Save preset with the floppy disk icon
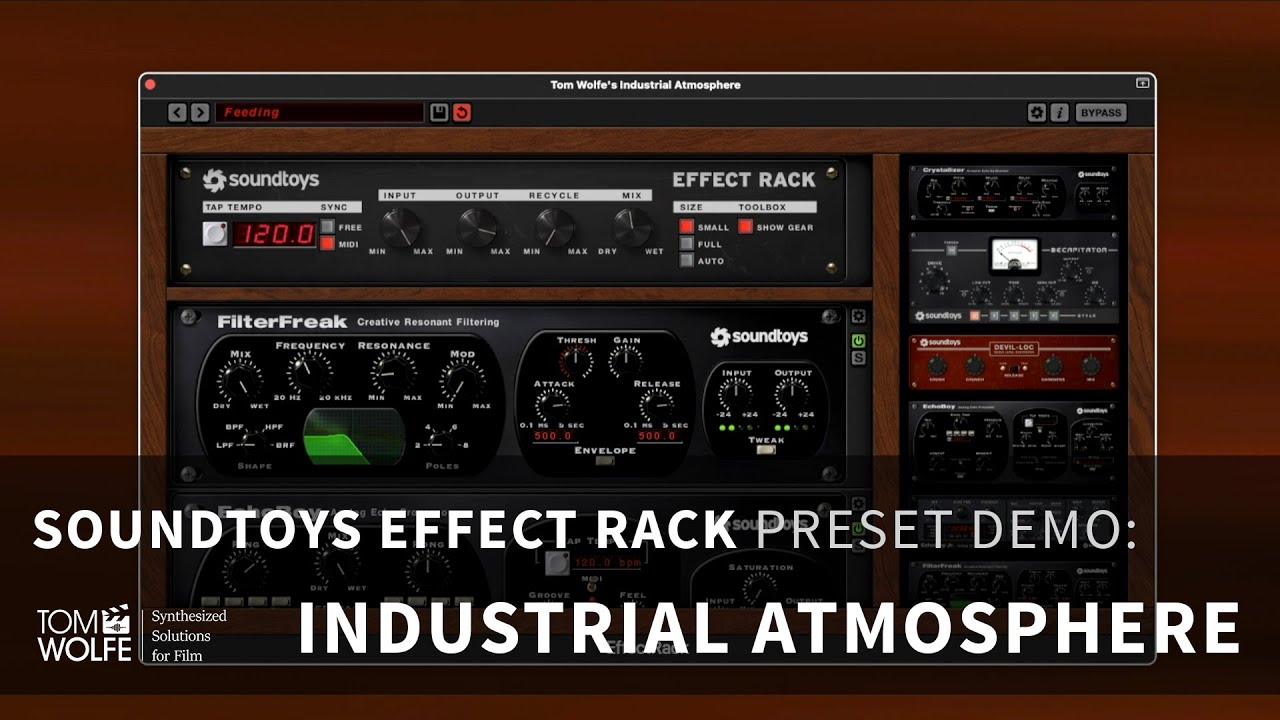 click(x=439, y=113)
